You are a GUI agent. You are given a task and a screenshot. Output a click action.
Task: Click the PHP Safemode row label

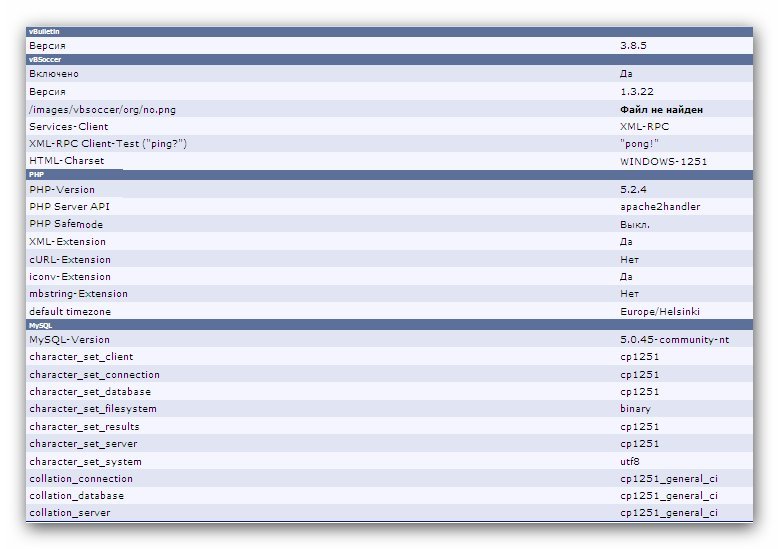pos(66,224)
